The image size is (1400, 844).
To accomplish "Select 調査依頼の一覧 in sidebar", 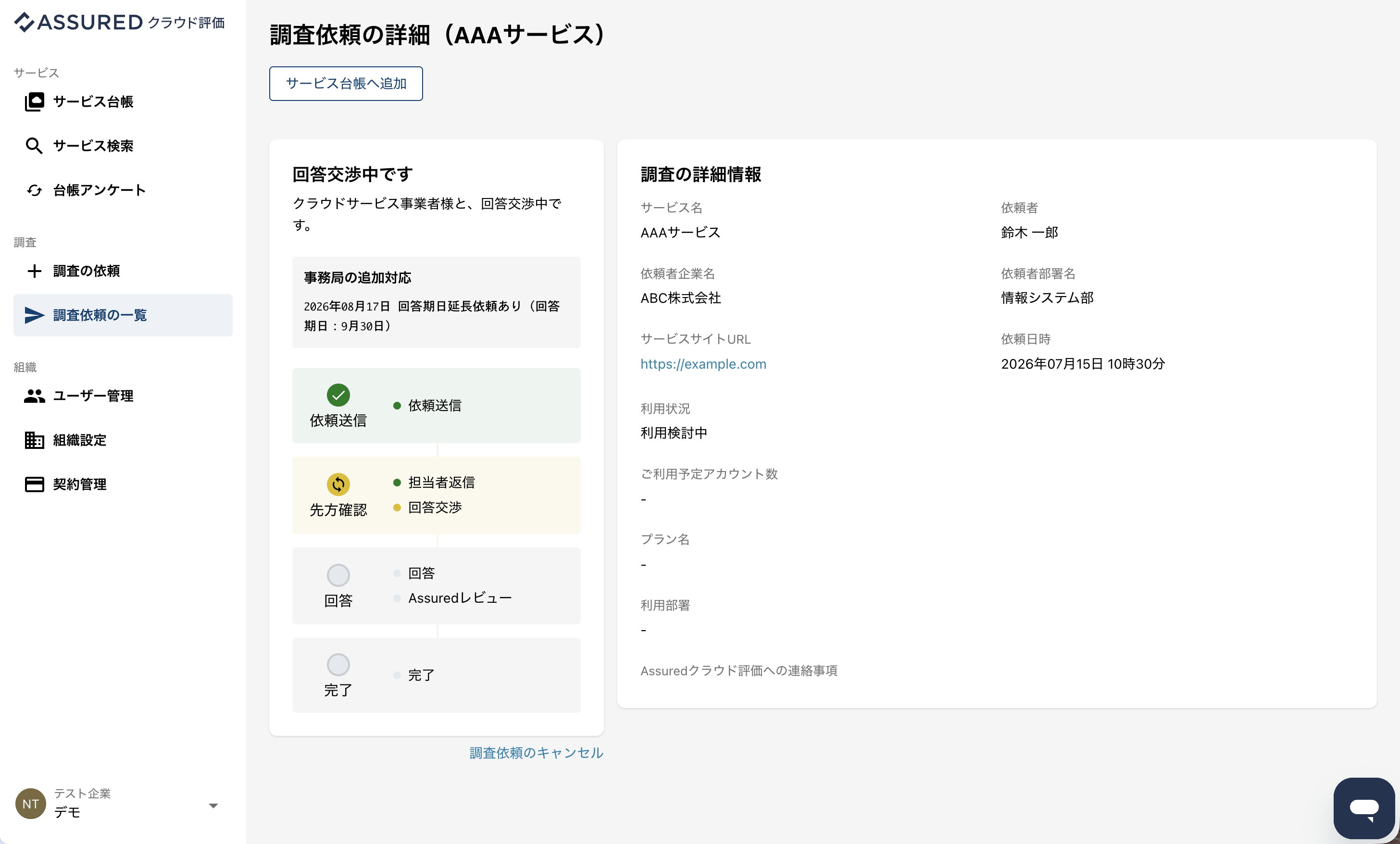I will click(123, 315).
